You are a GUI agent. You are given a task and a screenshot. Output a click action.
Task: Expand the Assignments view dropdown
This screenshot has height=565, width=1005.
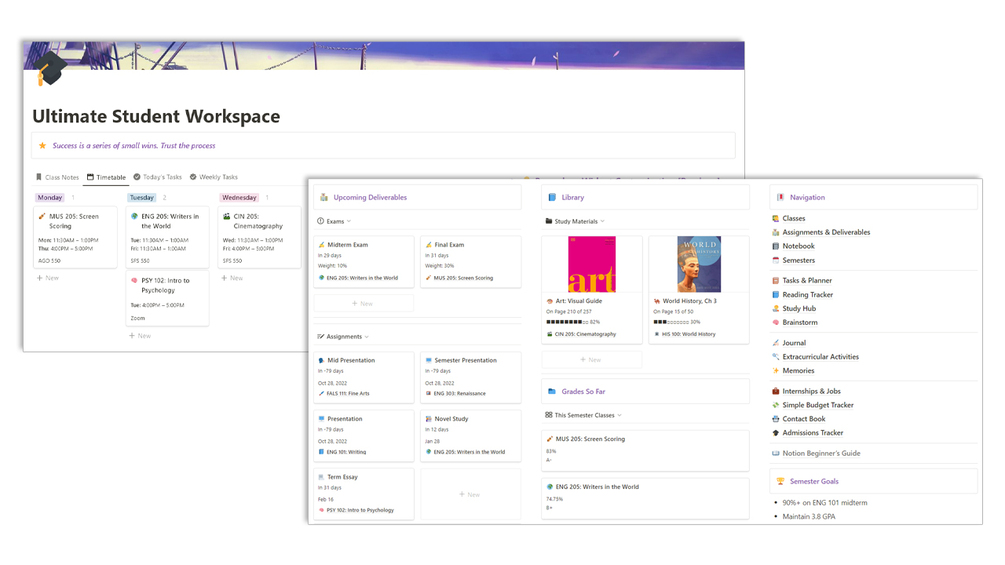point(343,336)
